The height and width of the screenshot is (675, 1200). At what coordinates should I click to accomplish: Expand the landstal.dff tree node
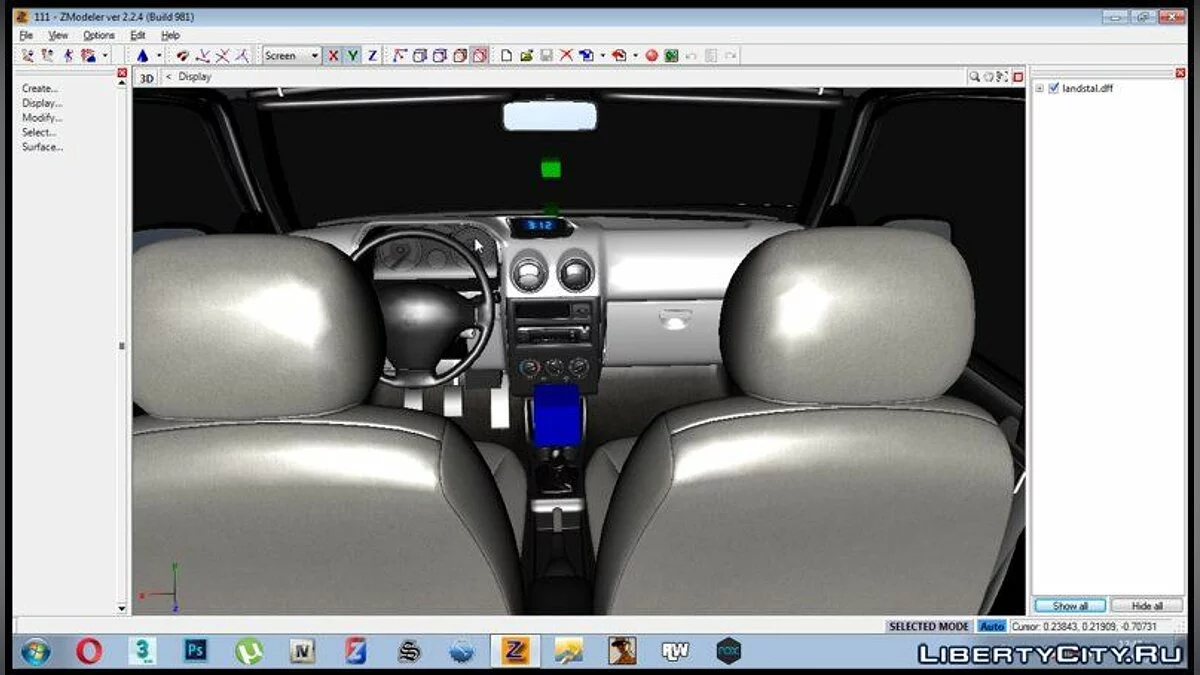pyautogui.click(x=1040, y=88)
